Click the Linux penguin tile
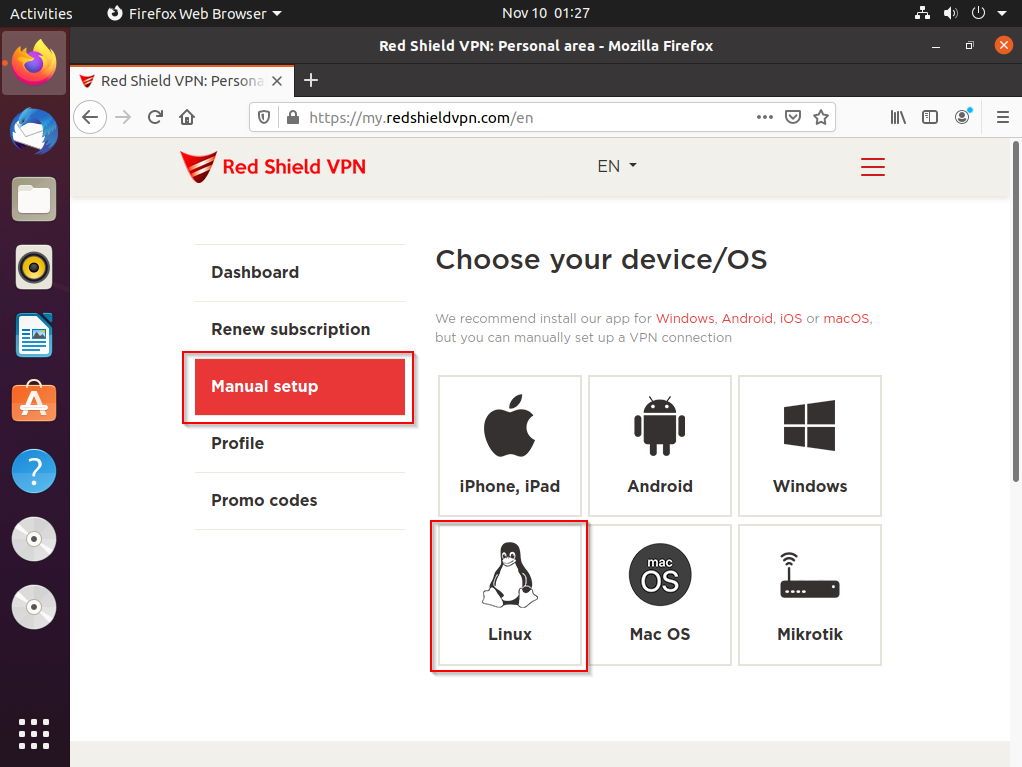Screen dimensions: 1022x767 [509, 595]
